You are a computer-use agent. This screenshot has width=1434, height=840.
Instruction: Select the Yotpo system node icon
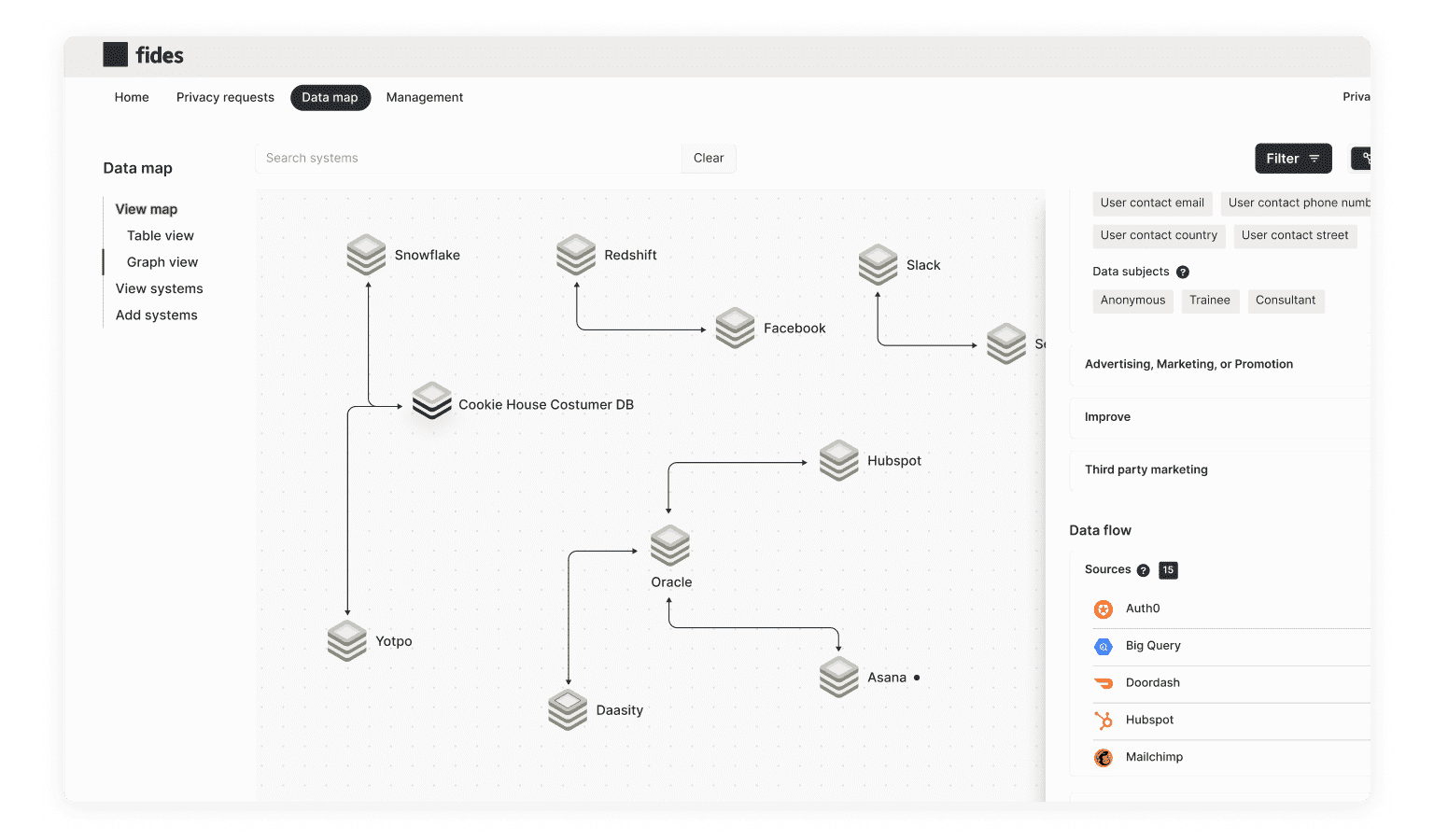[x=347, y=641]
